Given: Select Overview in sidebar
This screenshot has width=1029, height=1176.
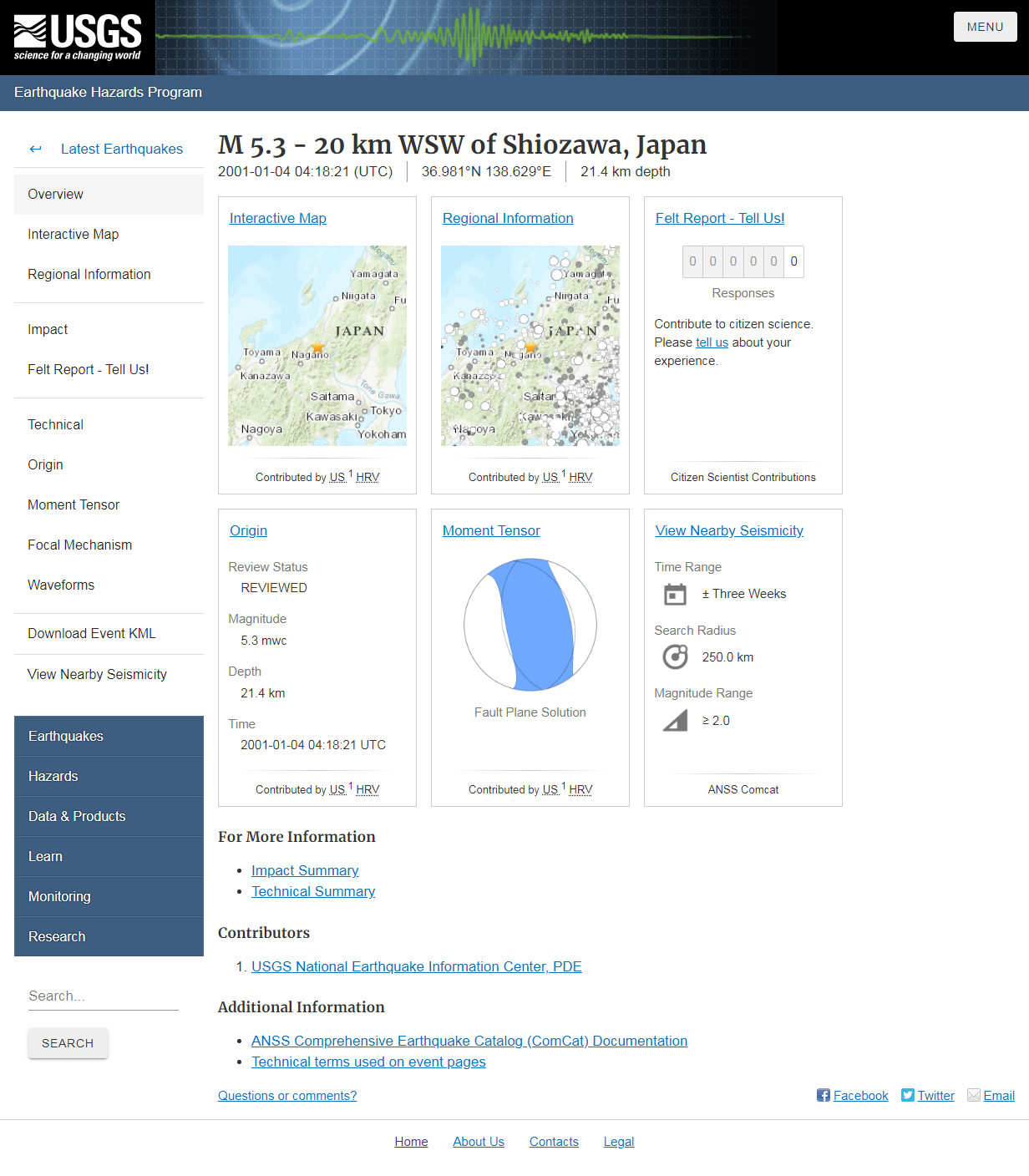Looking at the screenshot, I should click(x=109, y=194).
